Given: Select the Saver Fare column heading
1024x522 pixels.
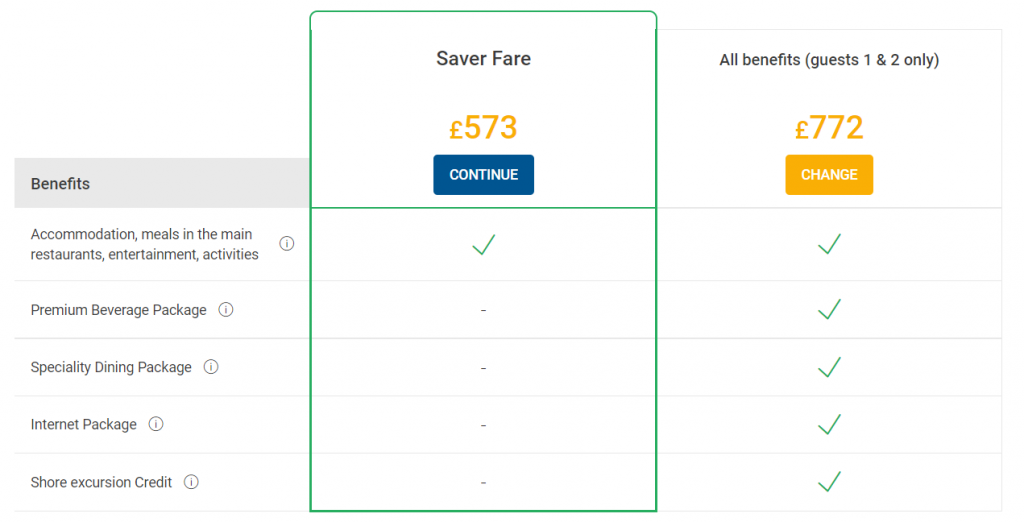Looking at the screenshot, I should (x=483, y=59).
